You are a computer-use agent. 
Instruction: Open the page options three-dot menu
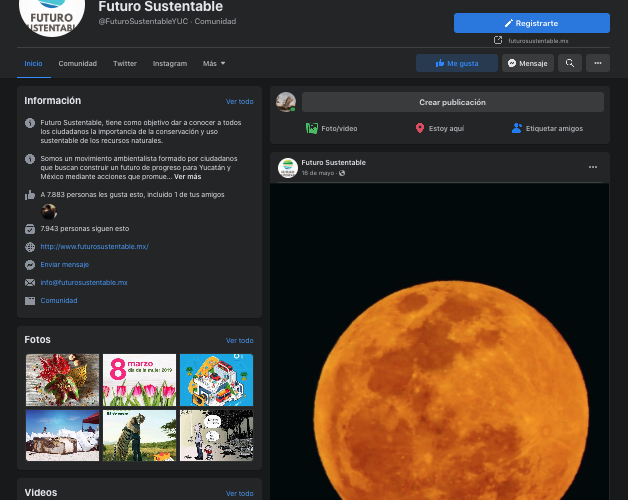pos(598,63)
